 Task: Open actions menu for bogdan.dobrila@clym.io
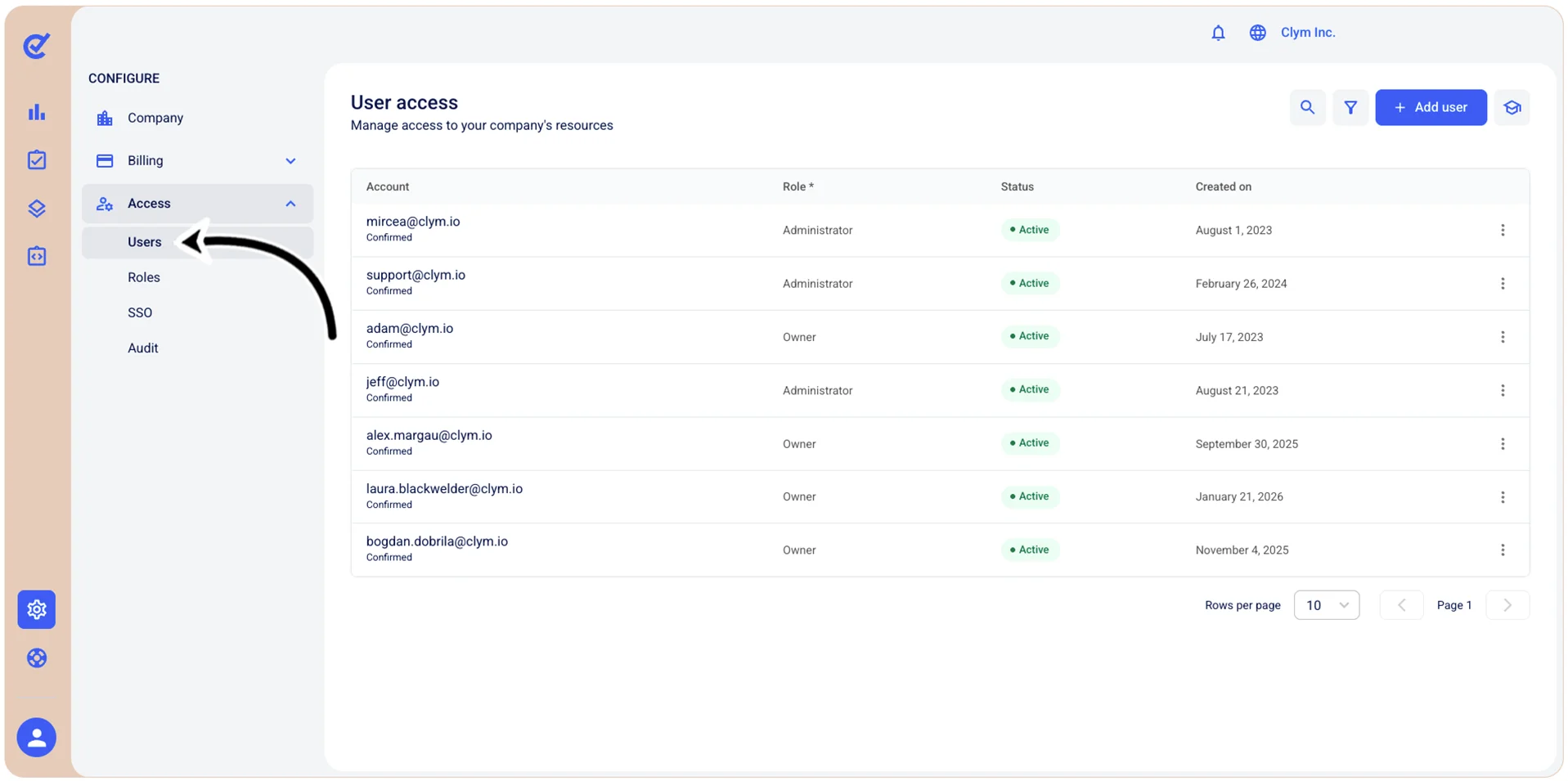1503,550
